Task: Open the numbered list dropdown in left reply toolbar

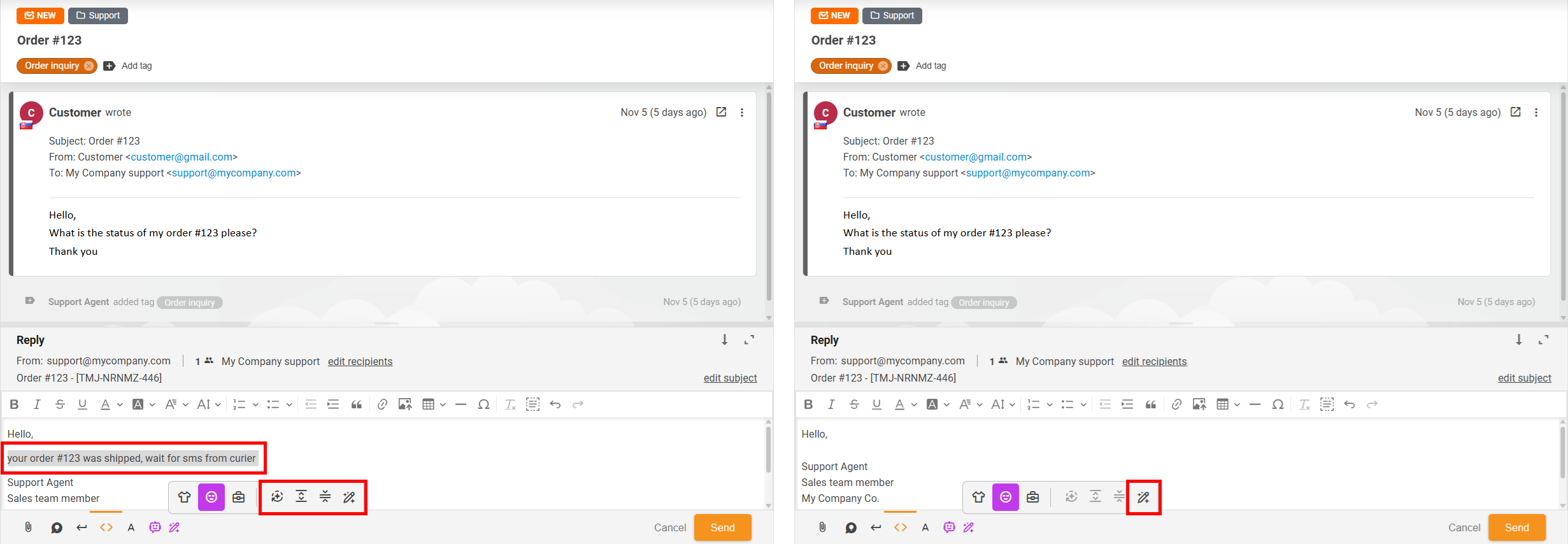Action: [255, 404]
